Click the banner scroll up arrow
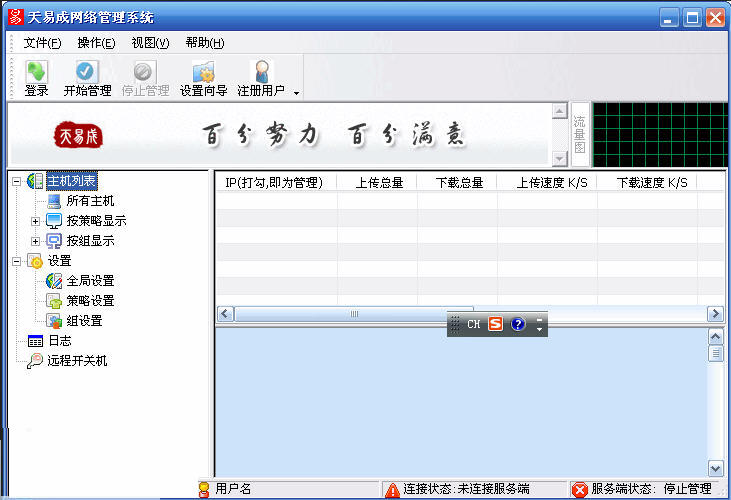The height and width of the screenshot is (500, 731). pos(559,111)
